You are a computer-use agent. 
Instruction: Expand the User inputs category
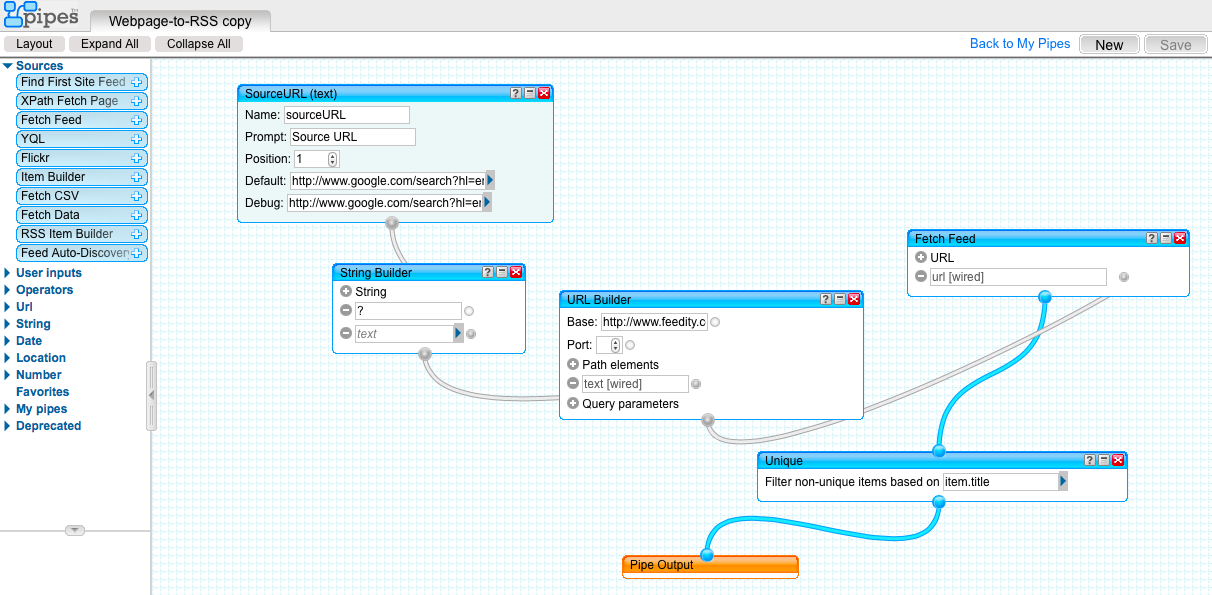[8, 273]
